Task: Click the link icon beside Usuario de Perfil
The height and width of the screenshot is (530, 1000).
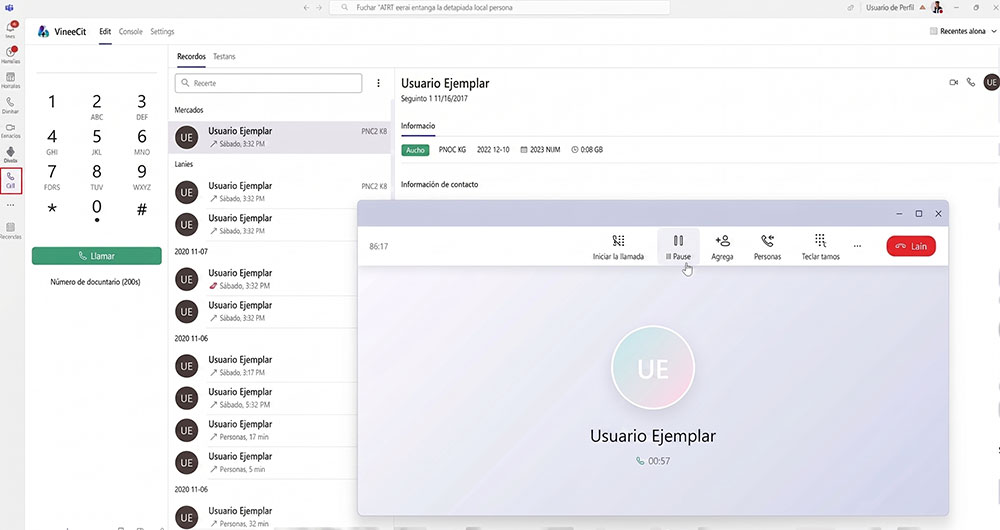Action: coord(850,8)
